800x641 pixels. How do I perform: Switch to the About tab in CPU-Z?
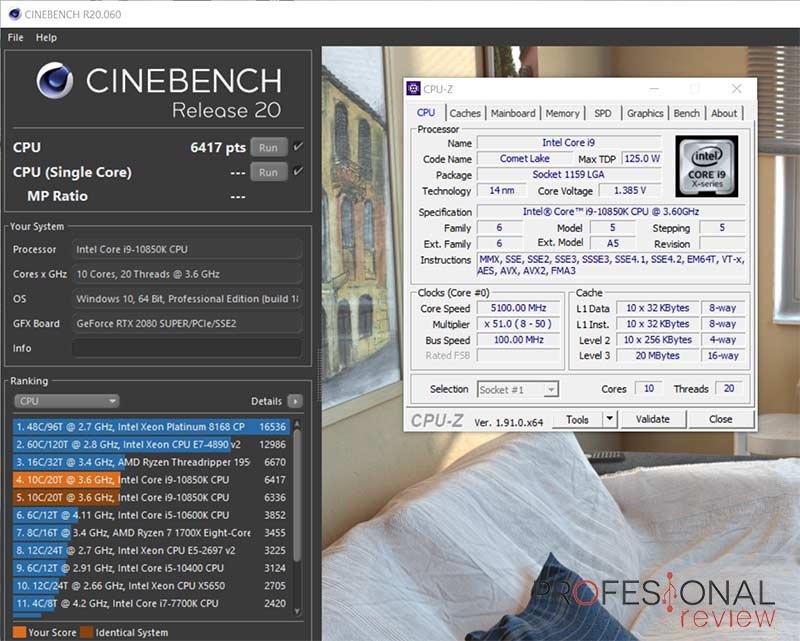pyautogui.click(x=724, y=113)
